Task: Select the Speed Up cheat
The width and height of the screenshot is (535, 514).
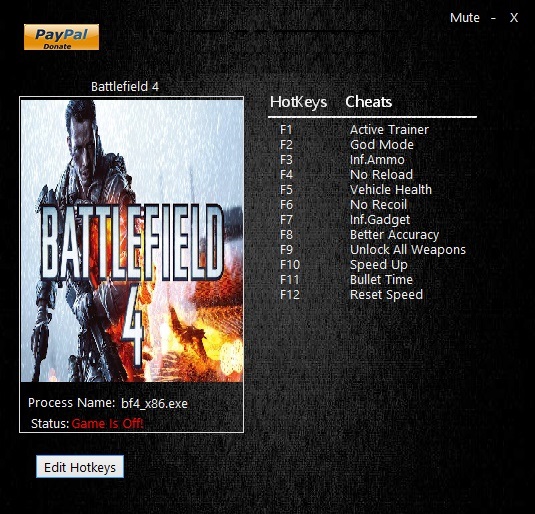Action: (379, 265)
